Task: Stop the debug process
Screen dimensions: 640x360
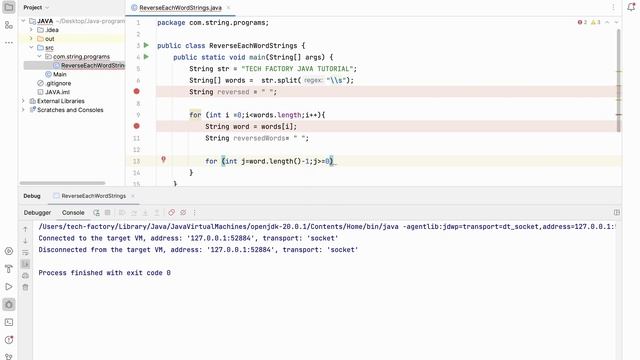Action: (x=108, y=213)
